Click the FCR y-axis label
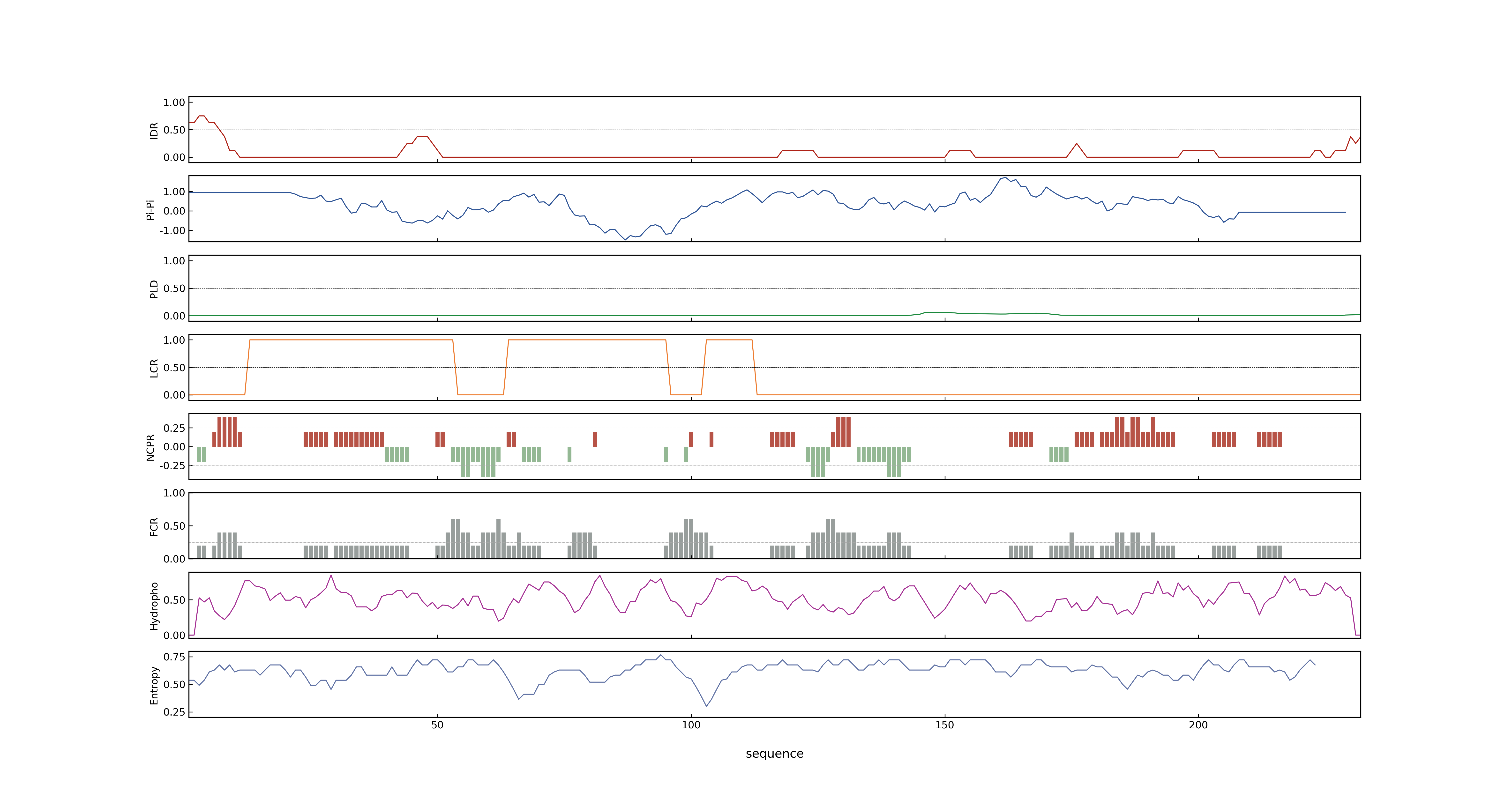Screen dimensions: 1512x806 [x=154, y=527]
